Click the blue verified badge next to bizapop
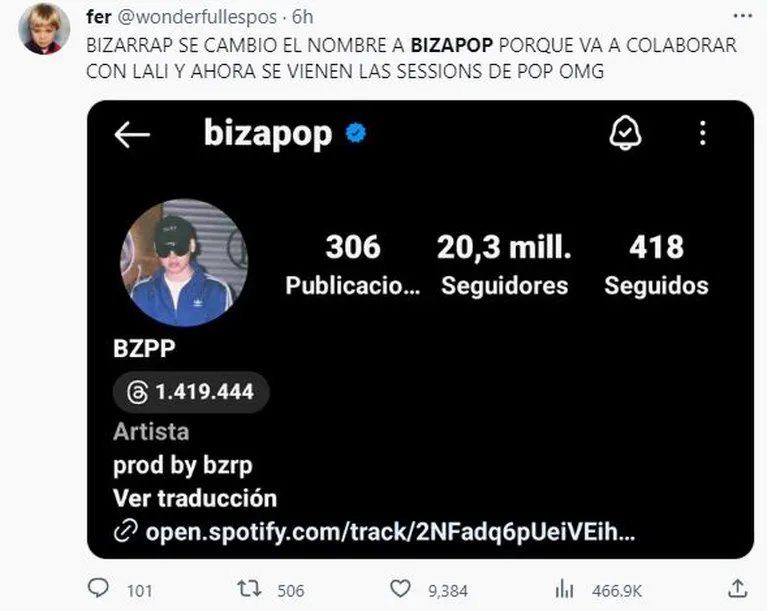767x611 pixels. pos(356,133)
